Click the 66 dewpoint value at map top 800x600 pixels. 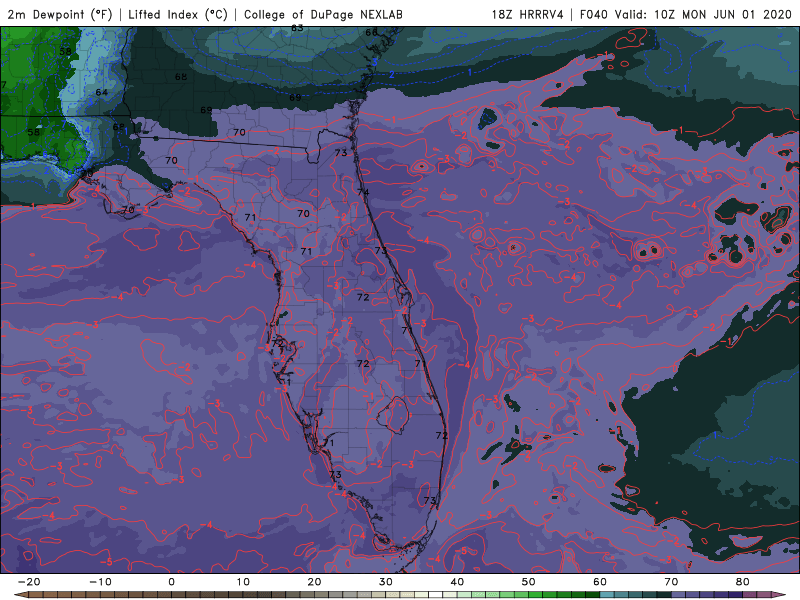371,32
